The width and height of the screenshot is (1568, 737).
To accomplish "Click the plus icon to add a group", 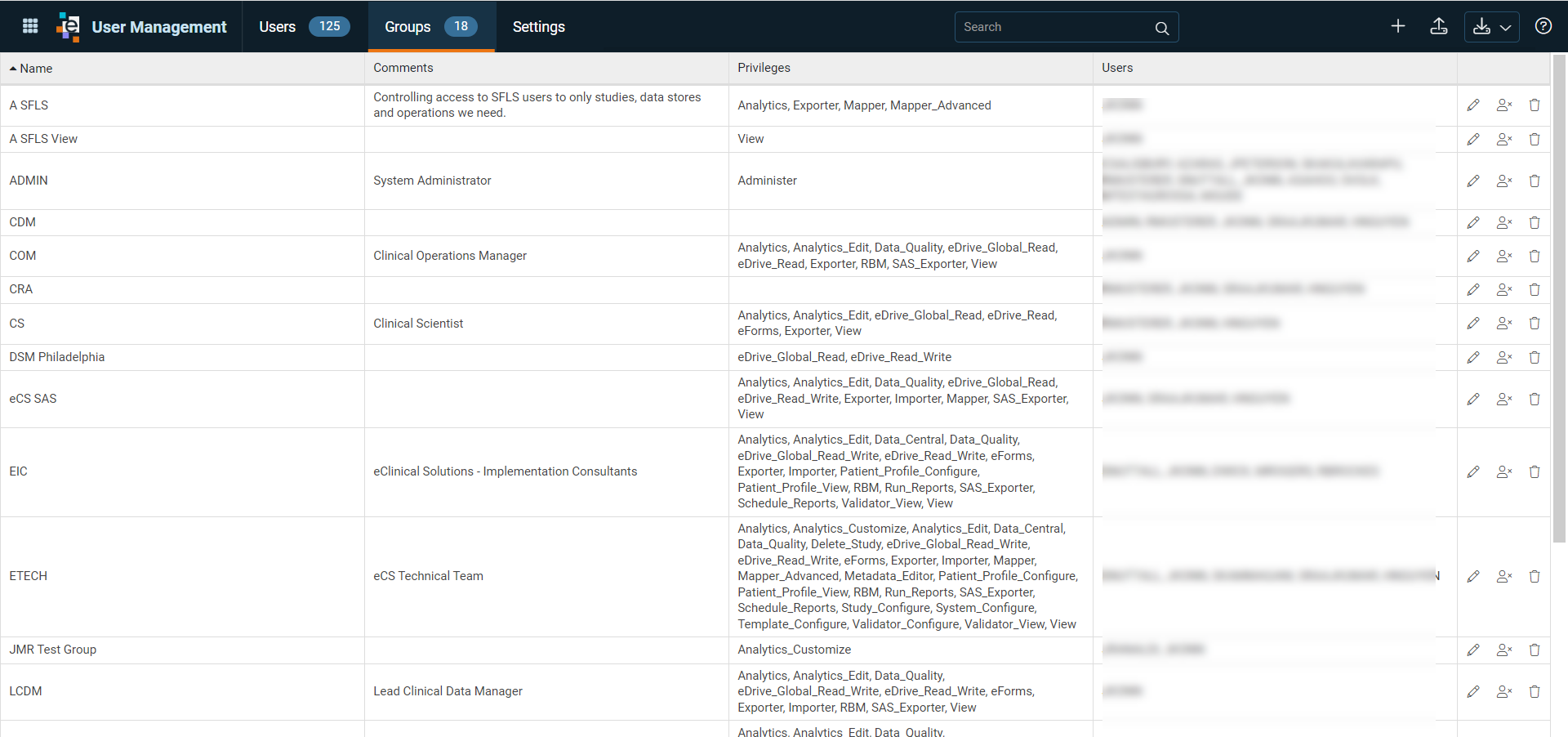I will coord(1398,26).
